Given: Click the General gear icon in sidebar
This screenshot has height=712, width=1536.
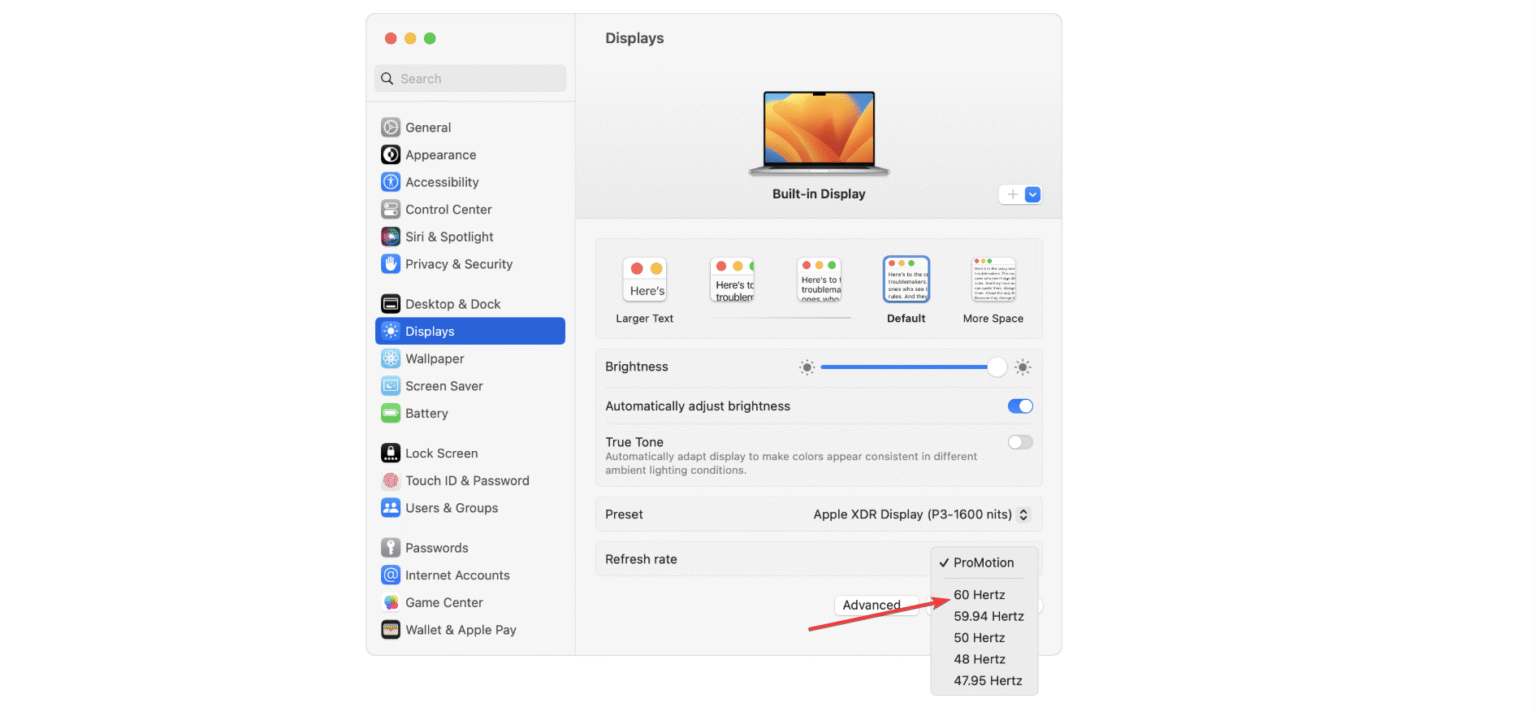Looking at the screenshot, I should [x=390, y=128].
